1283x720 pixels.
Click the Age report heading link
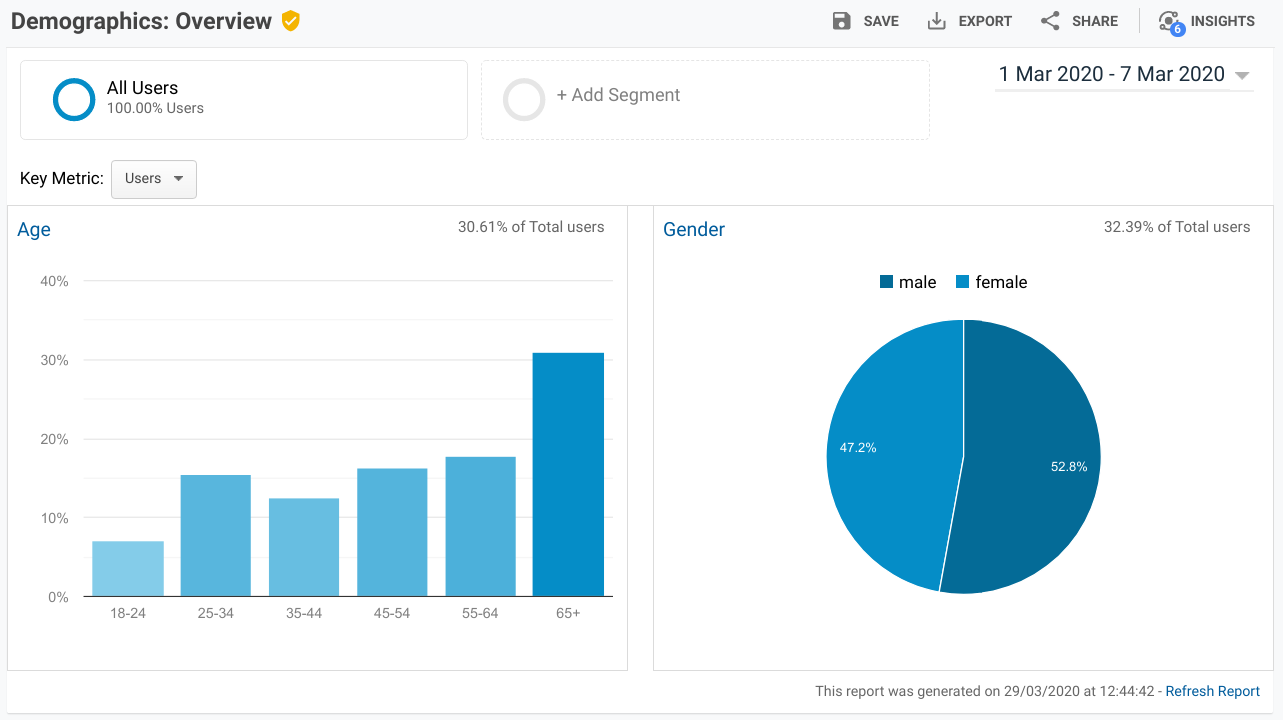point(34,230)
